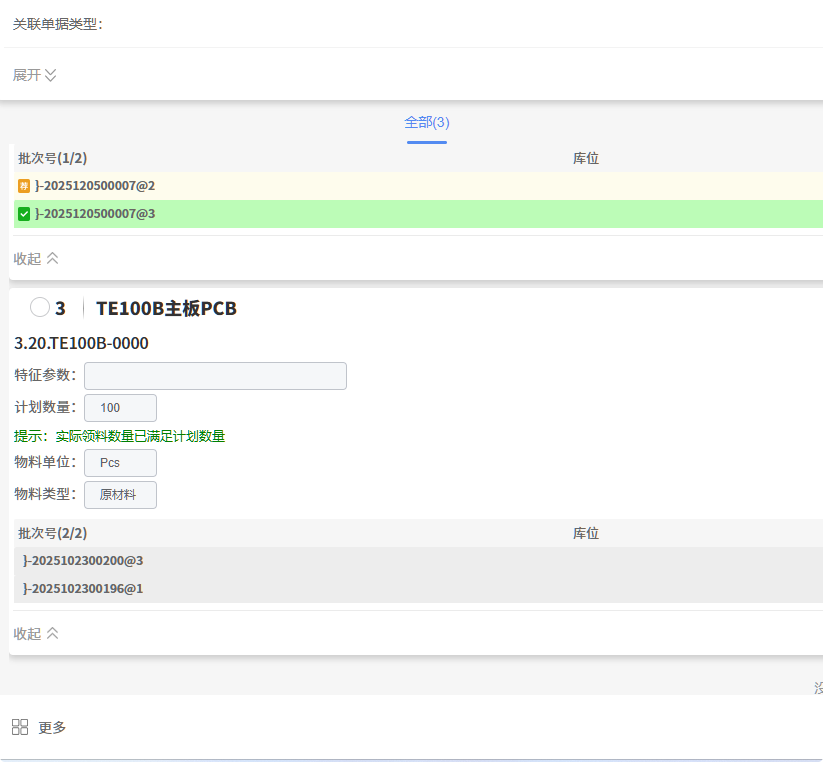Image resolution: width=823 pixels, height=762 pixels.
Task: Switch to the 全部(3) tab
Action: tap(427, 122)
